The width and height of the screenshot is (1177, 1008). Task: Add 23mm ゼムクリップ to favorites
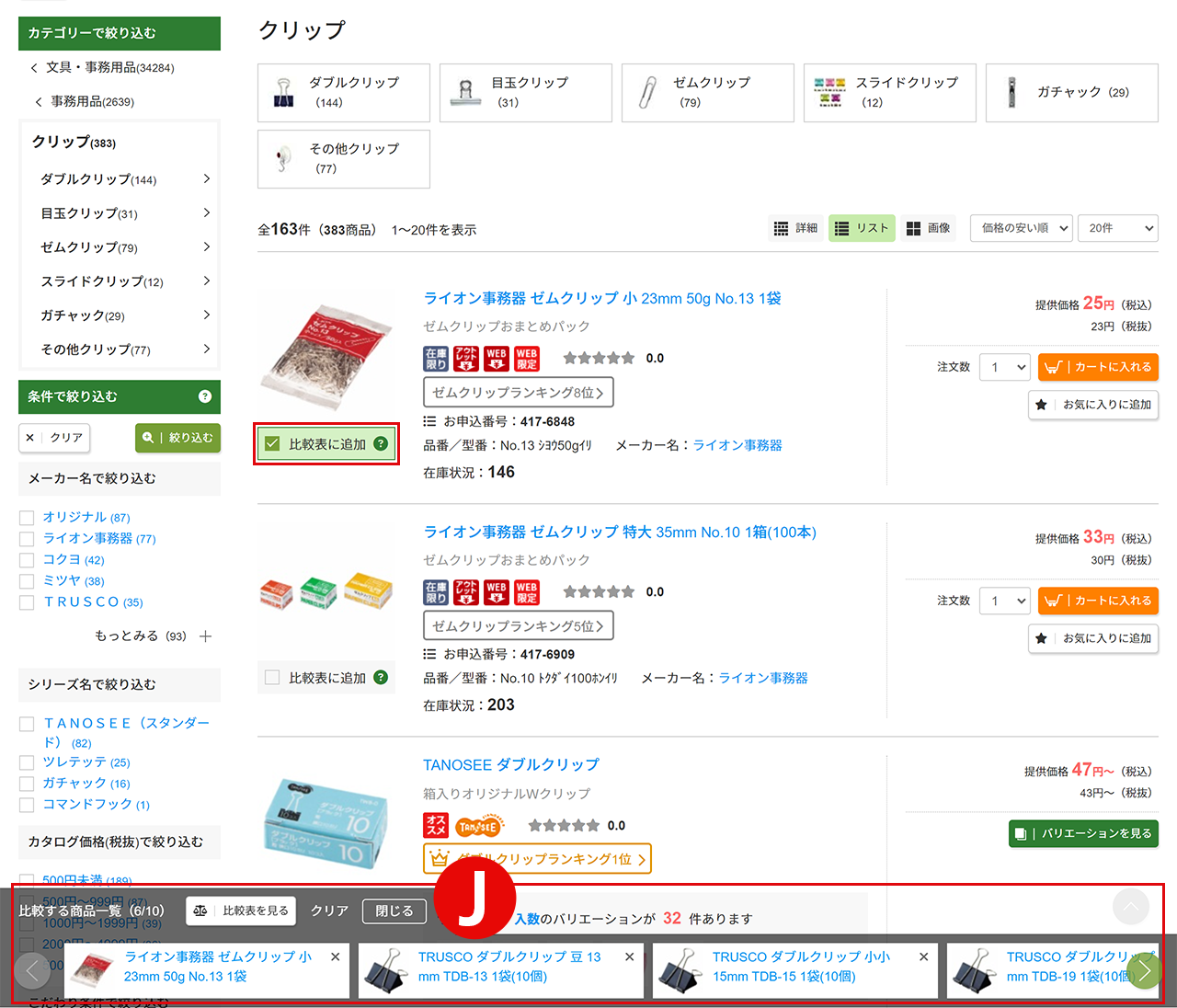(1093, 405)
